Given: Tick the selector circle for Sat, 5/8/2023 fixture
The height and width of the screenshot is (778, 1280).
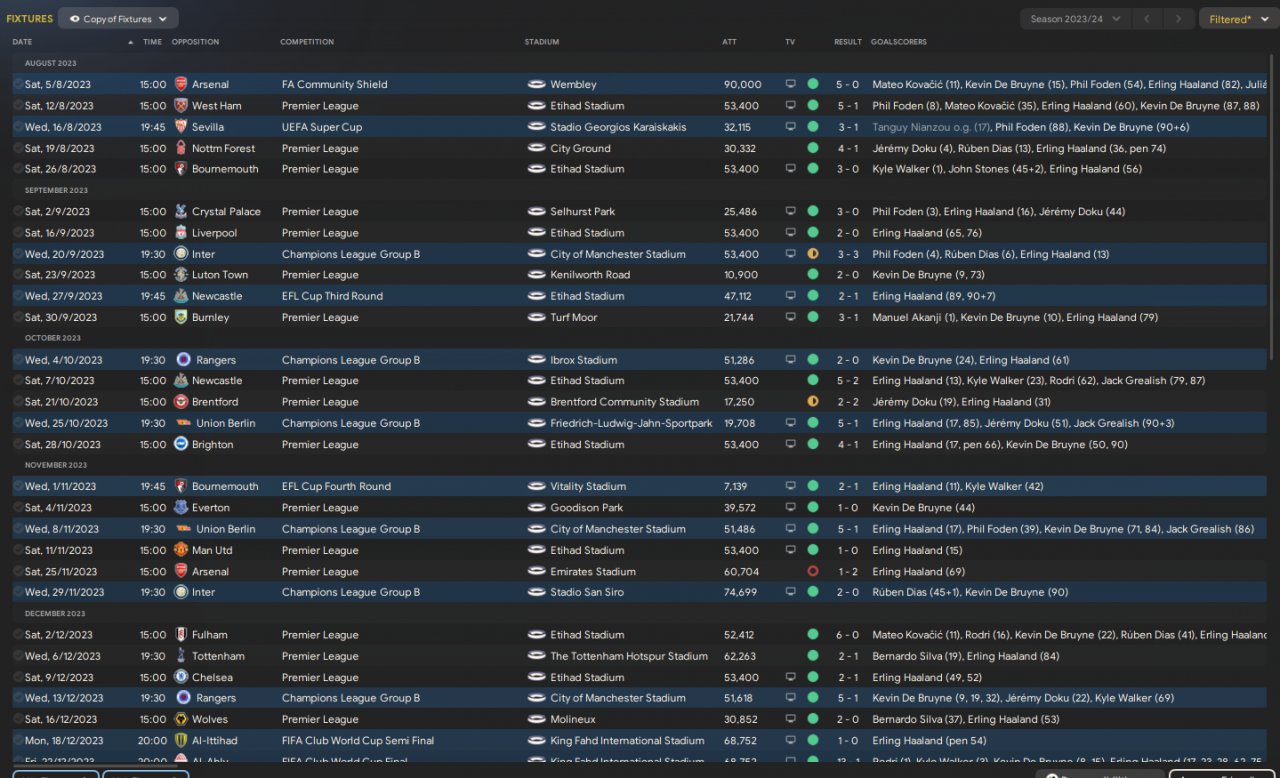Looking at the screenshot, I should pos(18,84).
